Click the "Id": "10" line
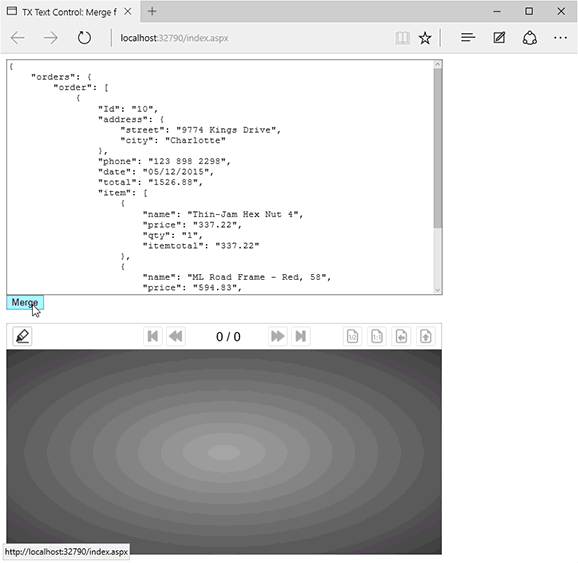 click(x=128, y=109)
